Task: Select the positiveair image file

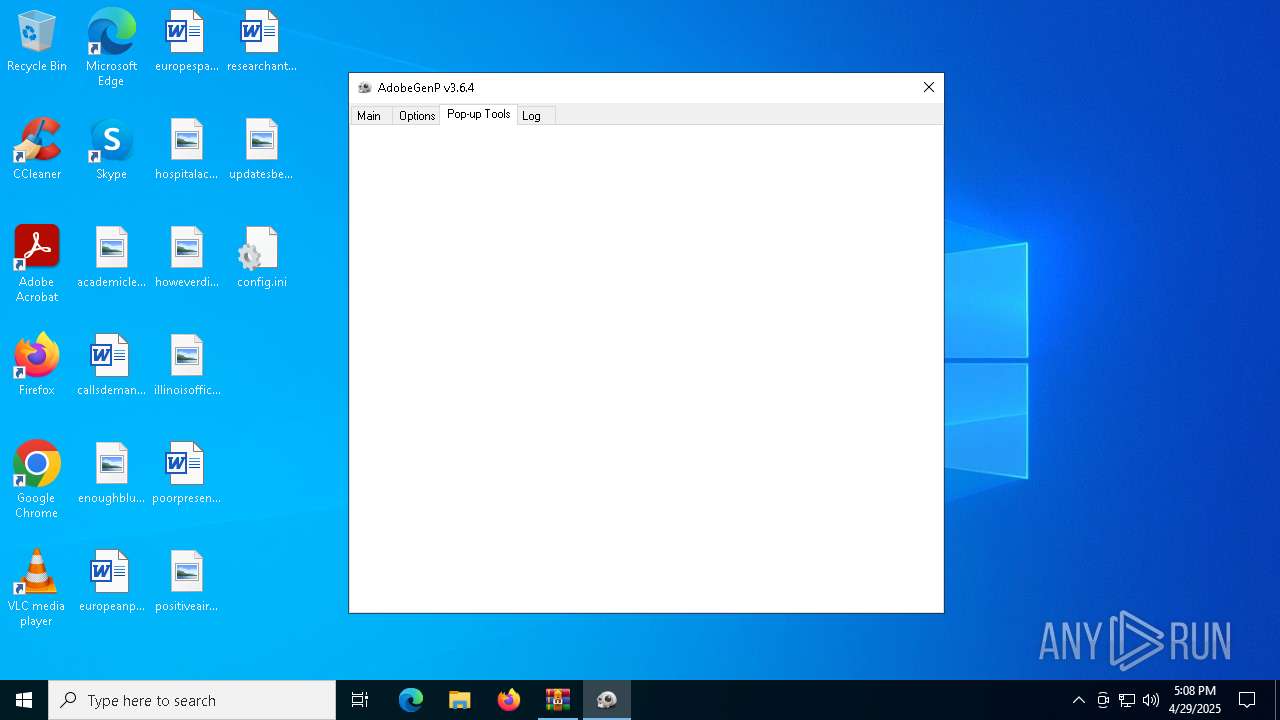Action: (186, 582)
